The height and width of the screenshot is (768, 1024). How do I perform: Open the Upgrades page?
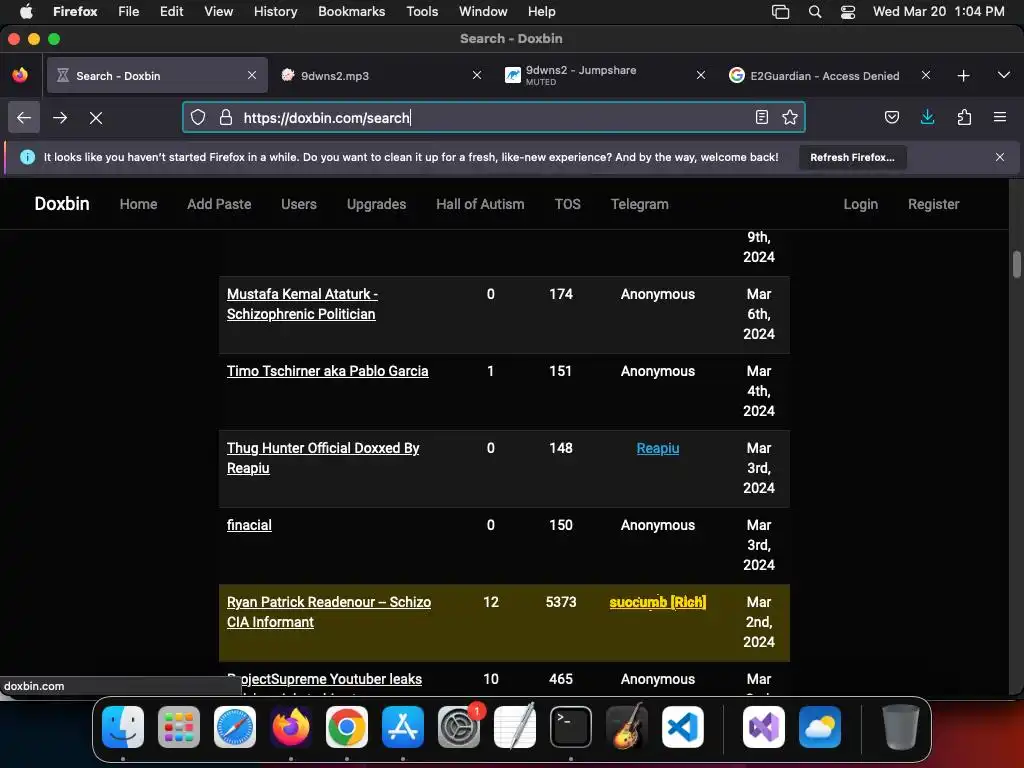(x=377, y=204)
